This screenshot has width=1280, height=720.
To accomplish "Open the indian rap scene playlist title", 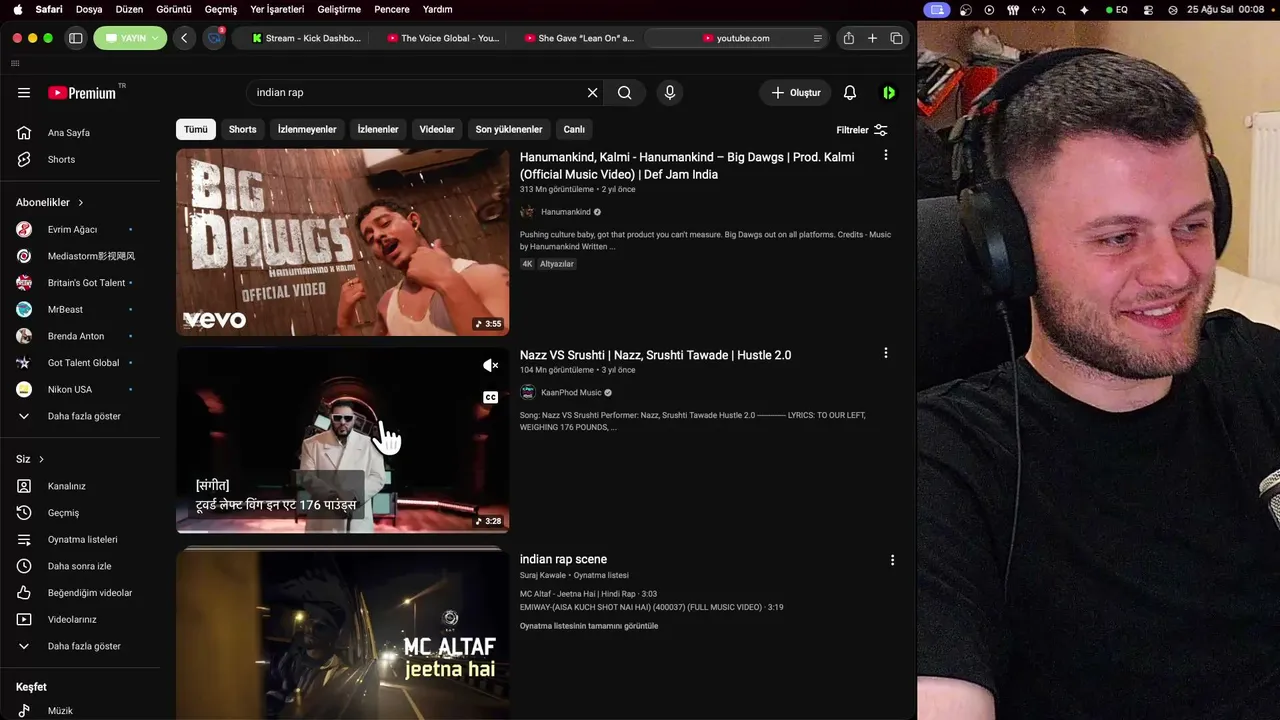I will click(563, 559).
